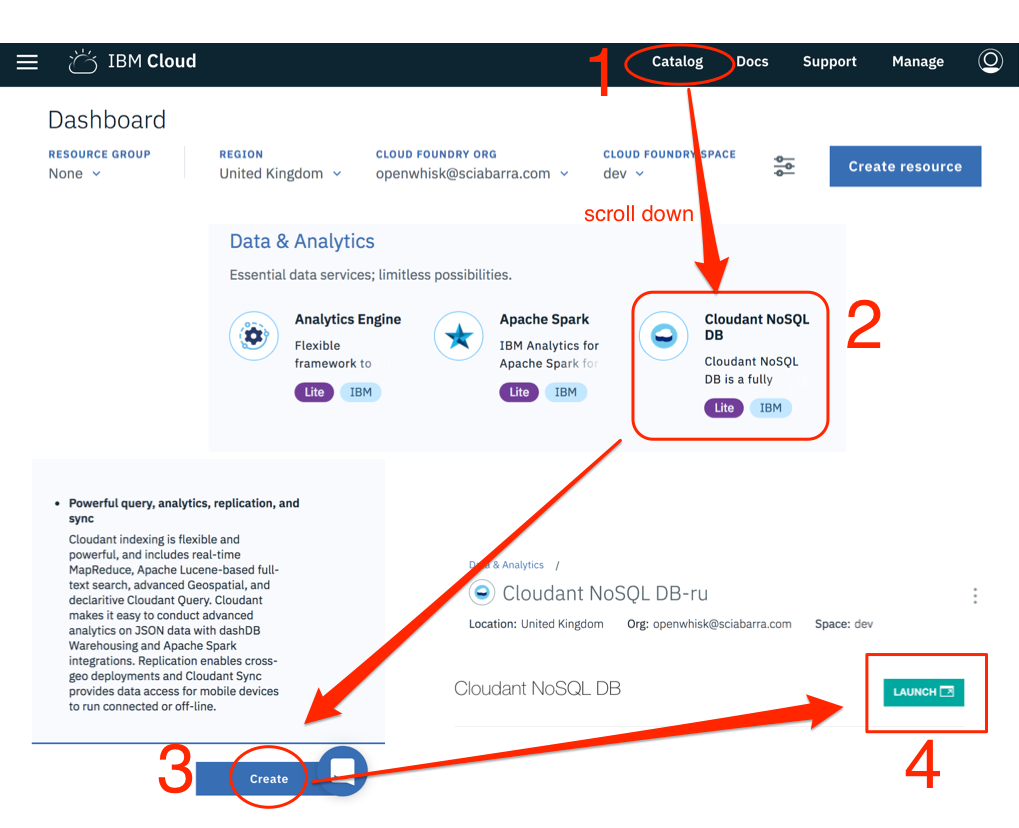
Task: Open the chat bubble support icon
Action: 342,771
